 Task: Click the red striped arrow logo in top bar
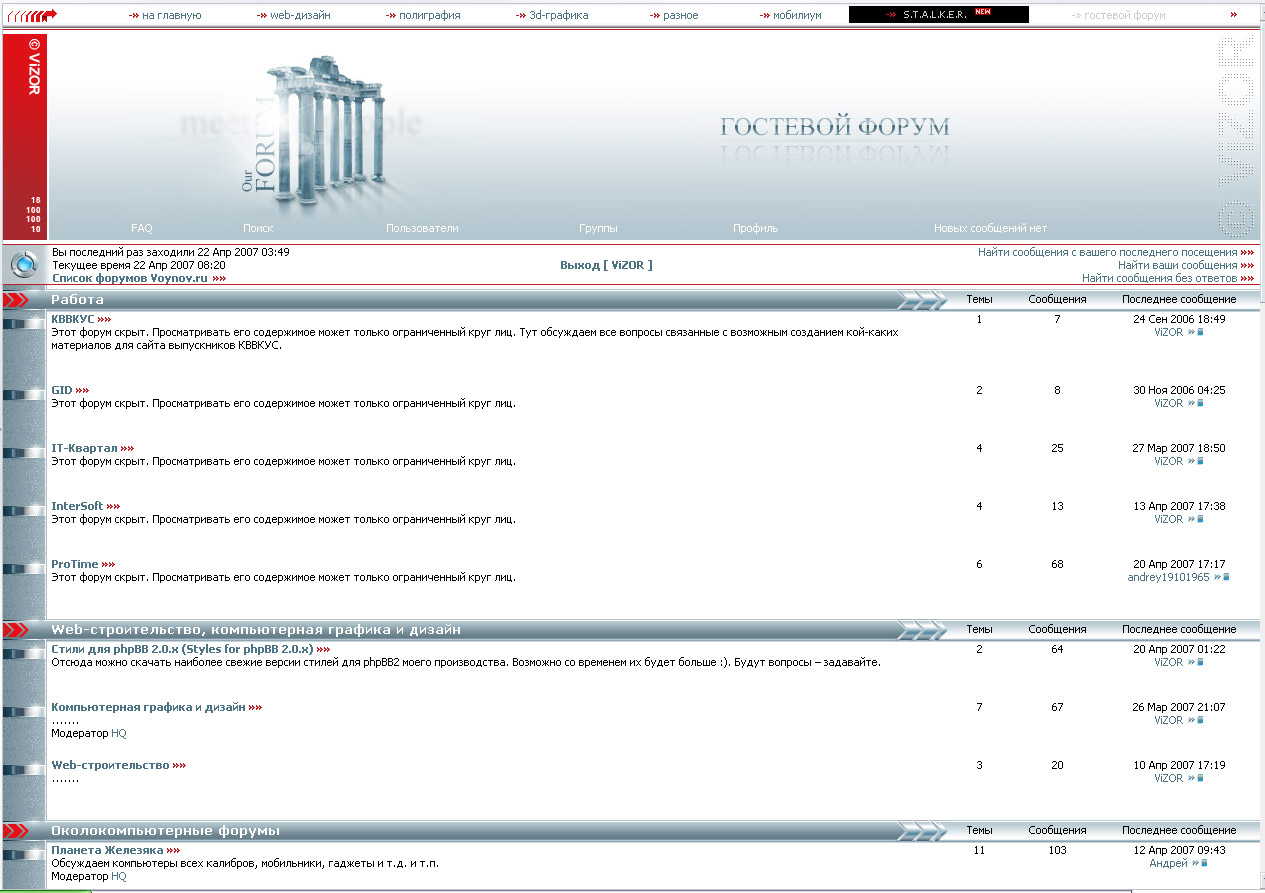tap(32, 15)
